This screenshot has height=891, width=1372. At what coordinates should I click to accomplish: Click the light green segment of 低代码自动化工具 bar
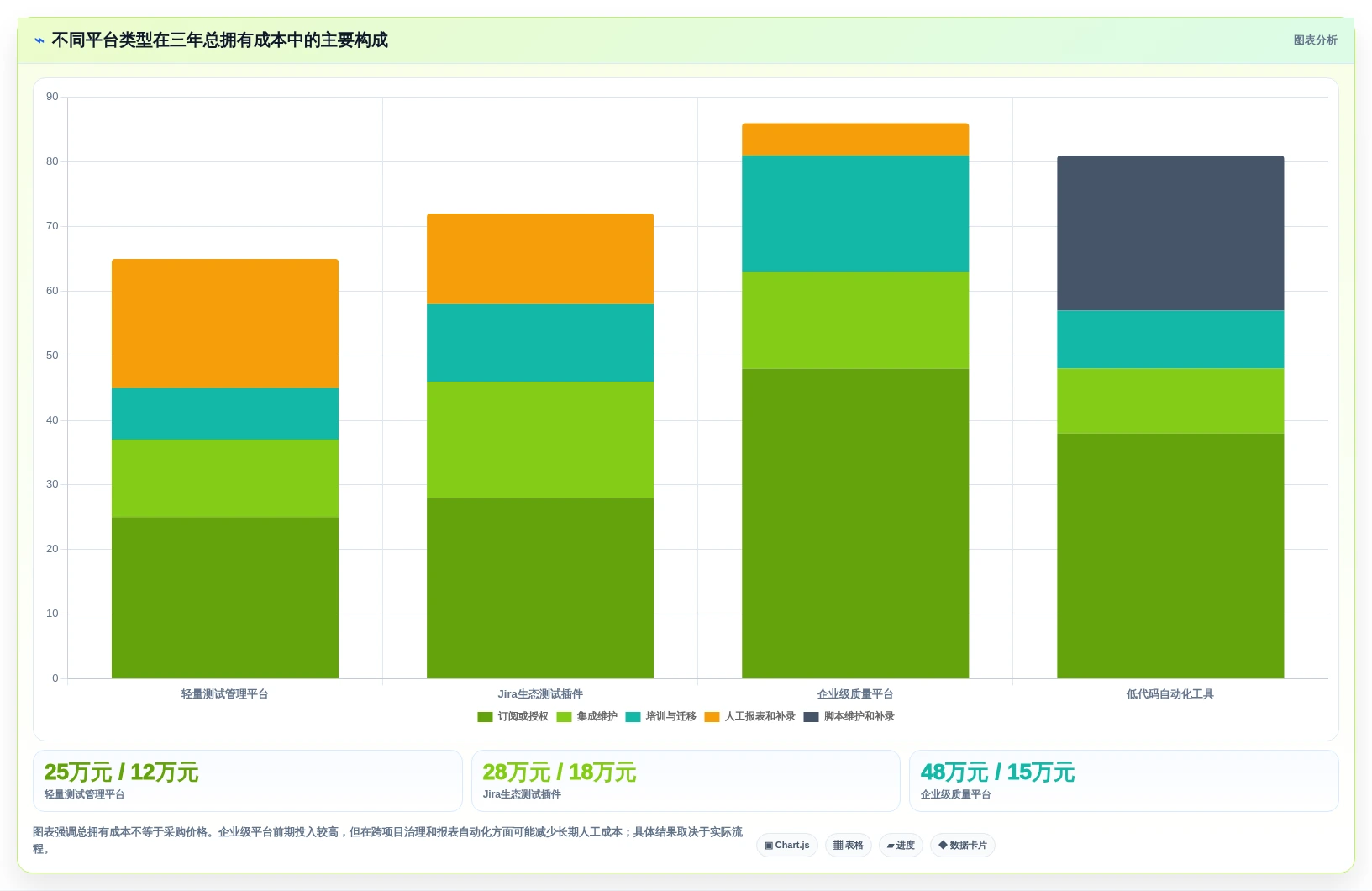(1170, 401)
